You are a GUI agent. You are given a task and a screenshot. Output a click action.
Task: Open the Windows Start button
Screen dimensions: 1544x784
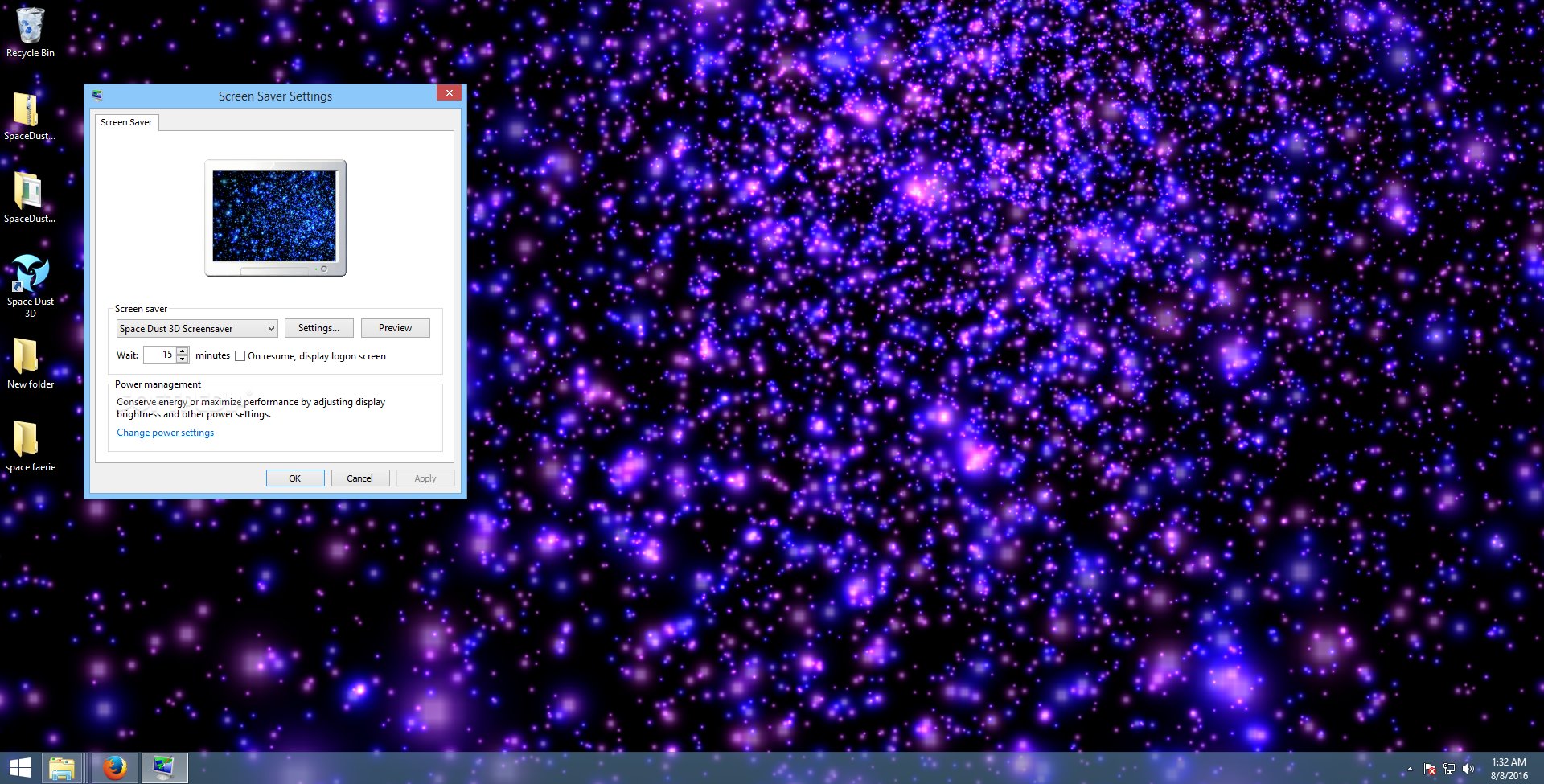pyautogui.click(x=19, y=768)
